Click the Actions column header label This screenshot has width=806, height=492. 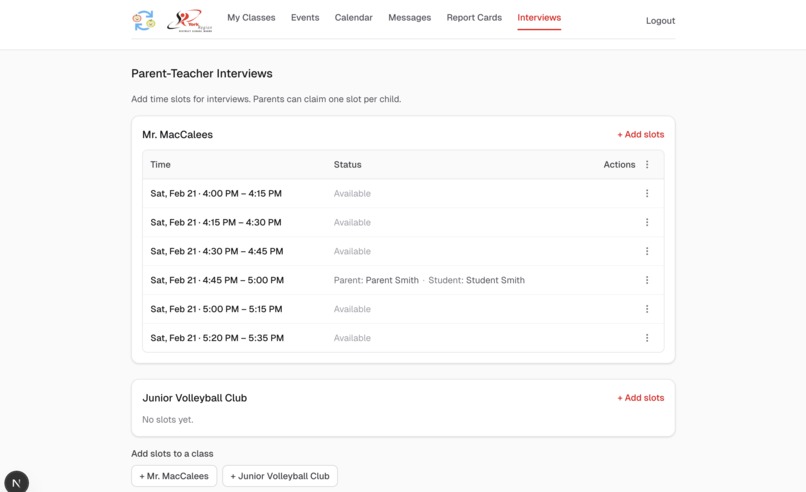click(619, 165)
